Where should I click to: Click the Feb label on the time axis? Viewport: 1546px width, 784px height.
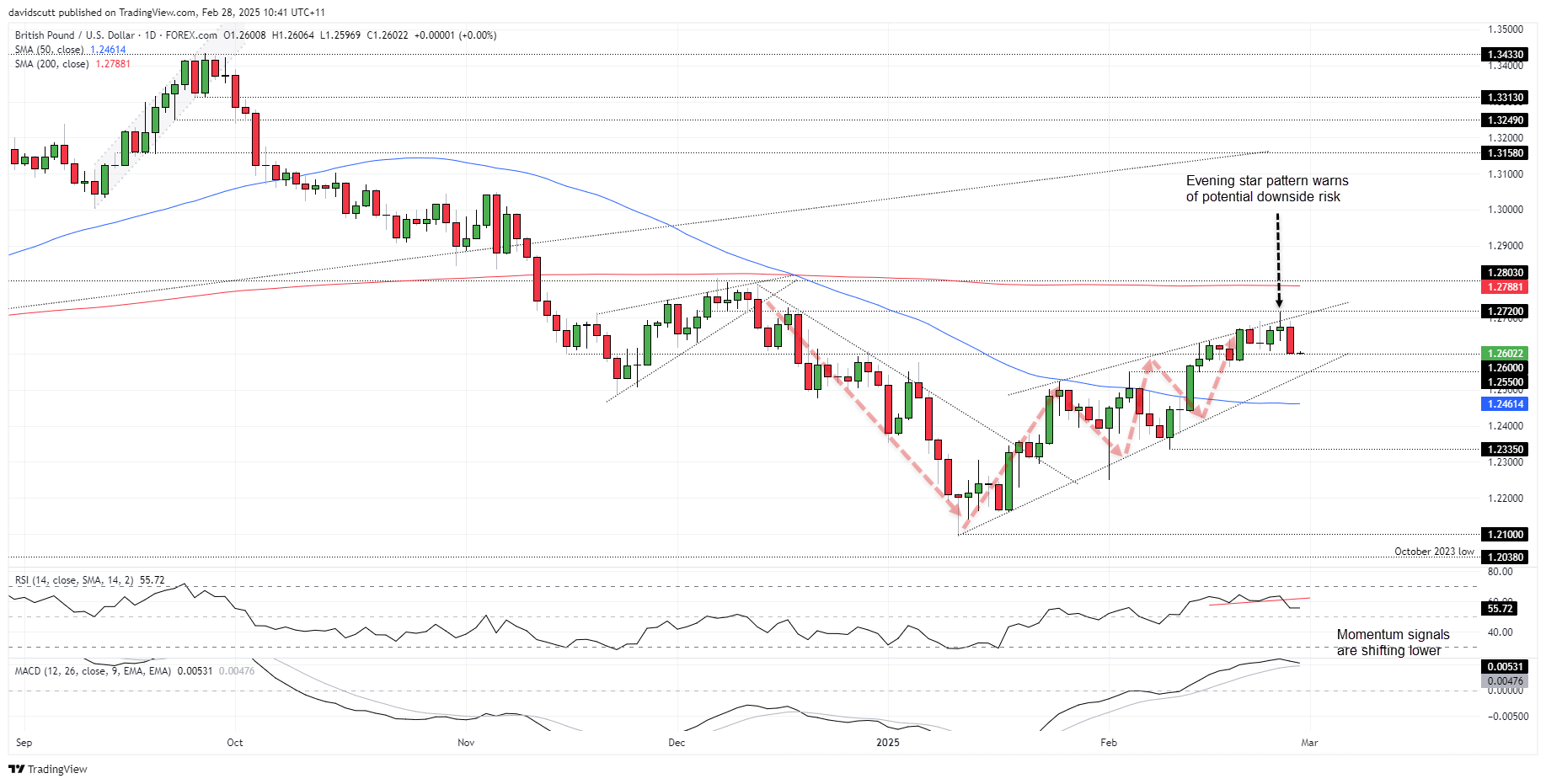tap(1109, 743)
